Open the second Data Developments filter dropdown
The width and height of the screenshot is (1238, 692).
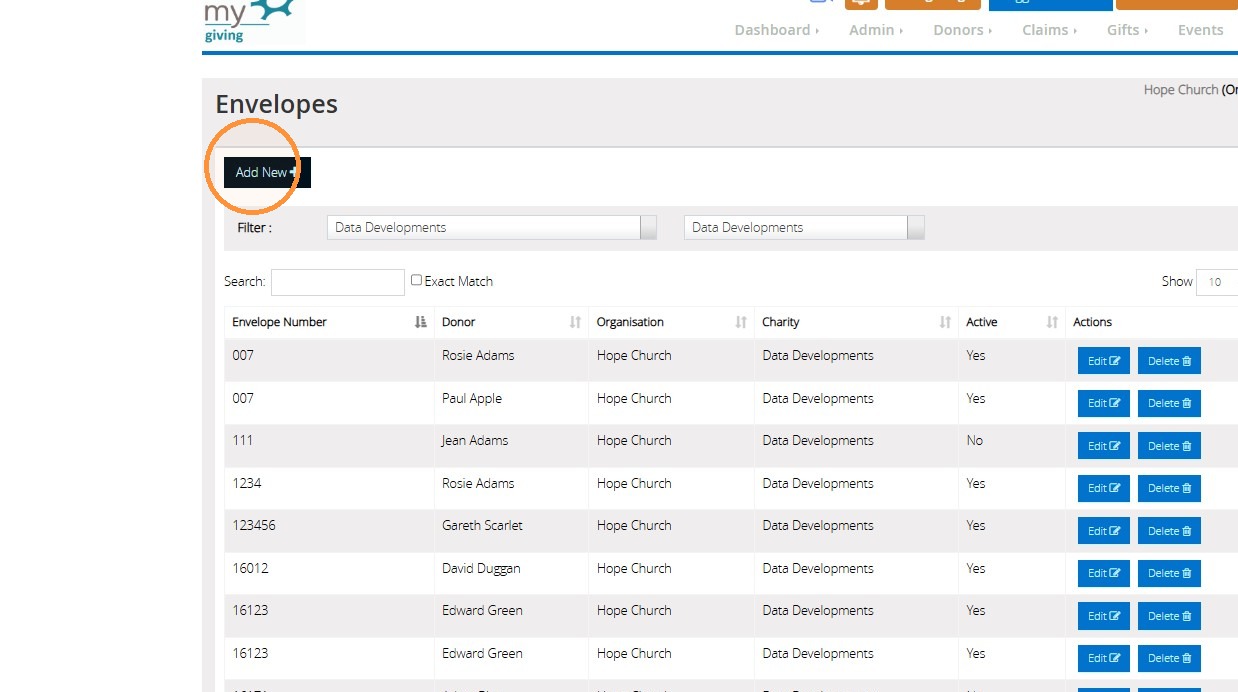pos(804,227)
